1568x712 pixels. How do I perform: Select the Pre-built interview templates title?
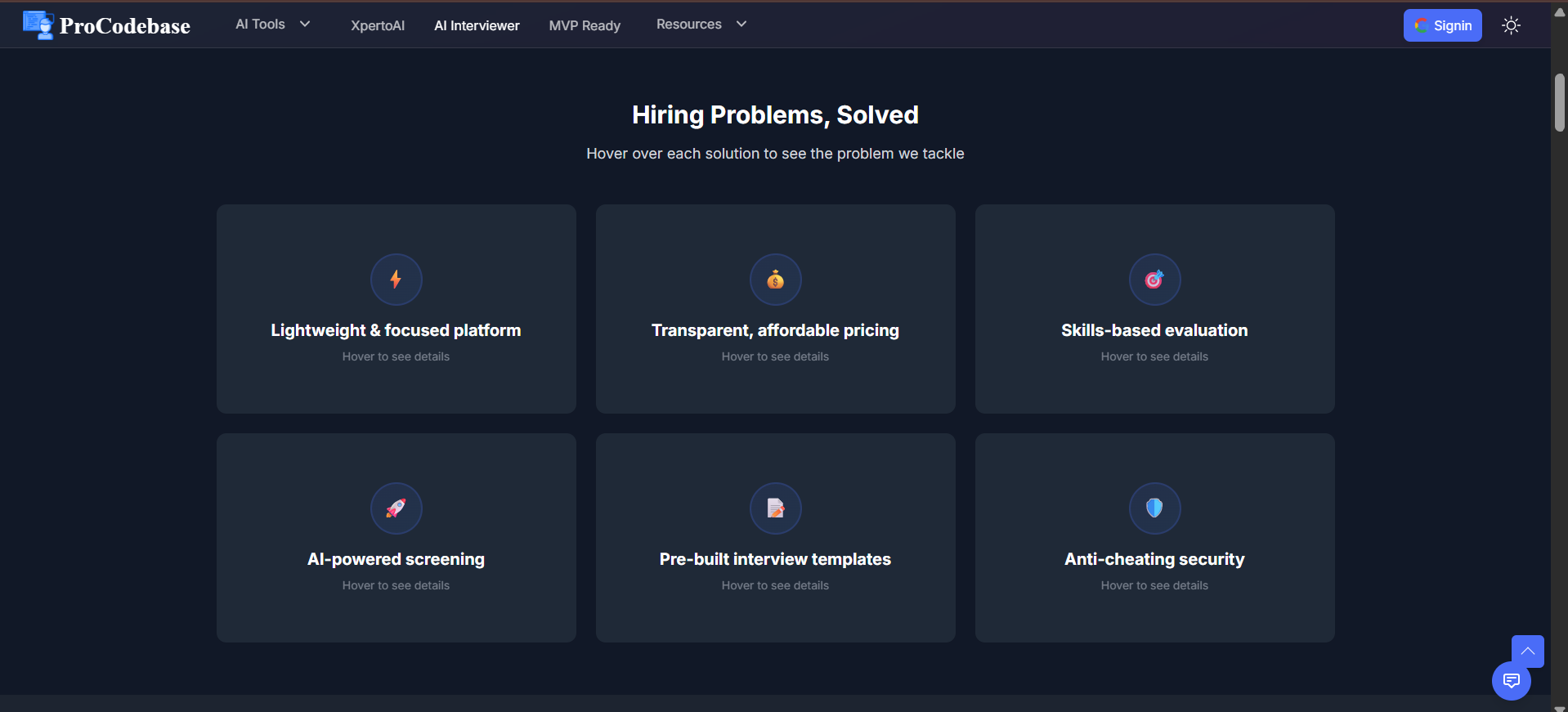pyautogui.click(x=775, y=559)
